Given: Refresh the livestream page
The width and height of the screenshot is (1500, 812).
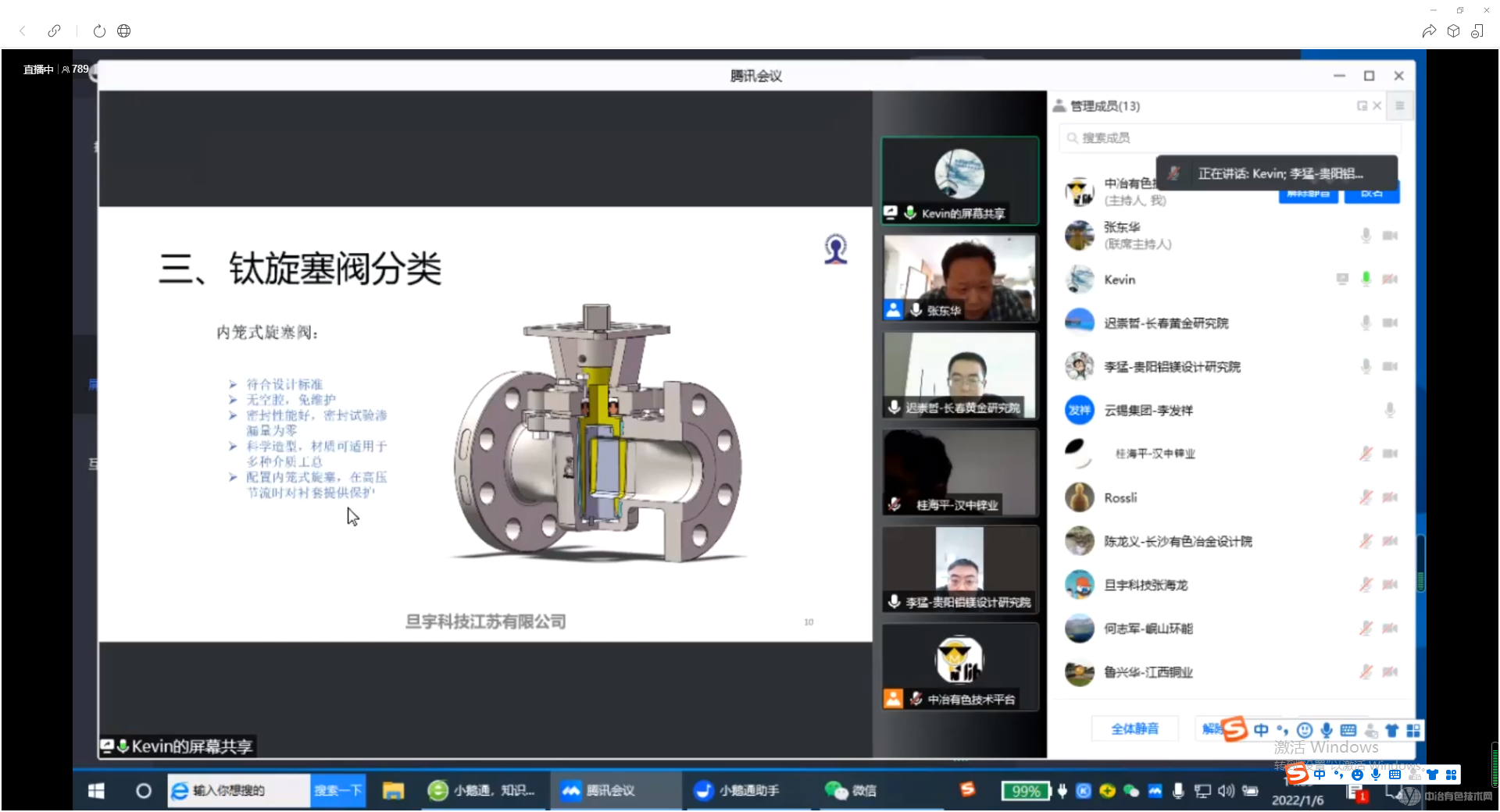Looking at the screenshot, I should (x=99, y=31).
